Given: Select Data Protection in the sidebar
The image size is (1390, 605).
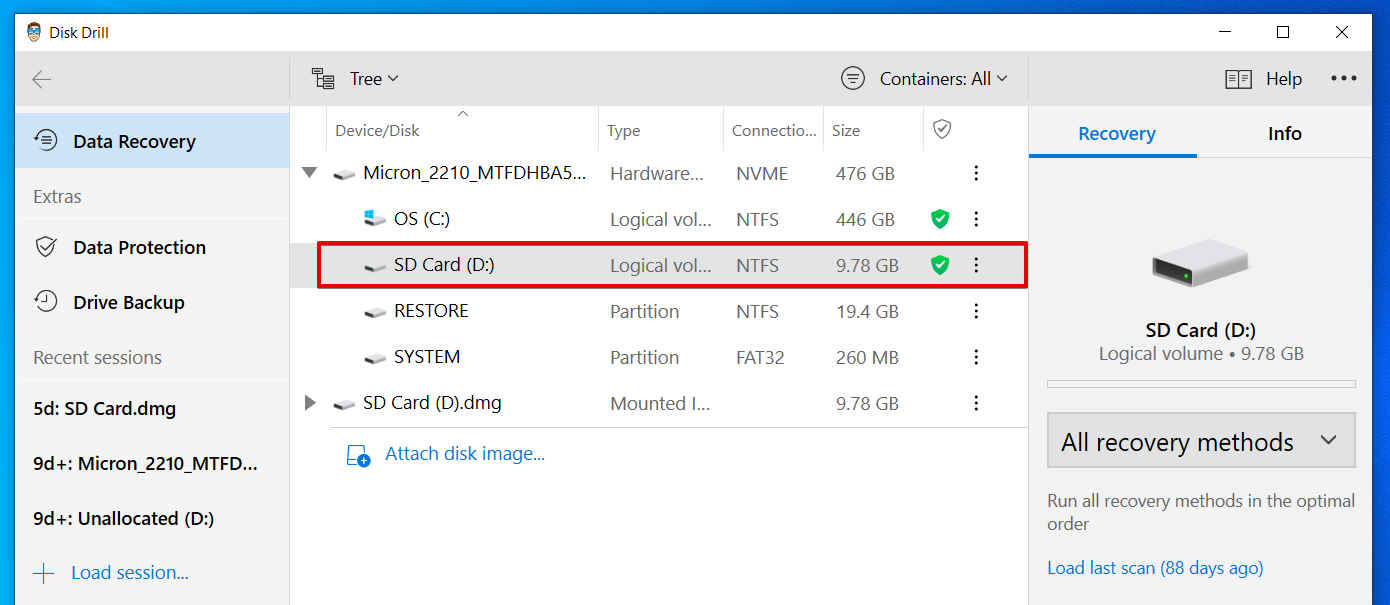Looking at the screenshot, I should coord(152,247).
